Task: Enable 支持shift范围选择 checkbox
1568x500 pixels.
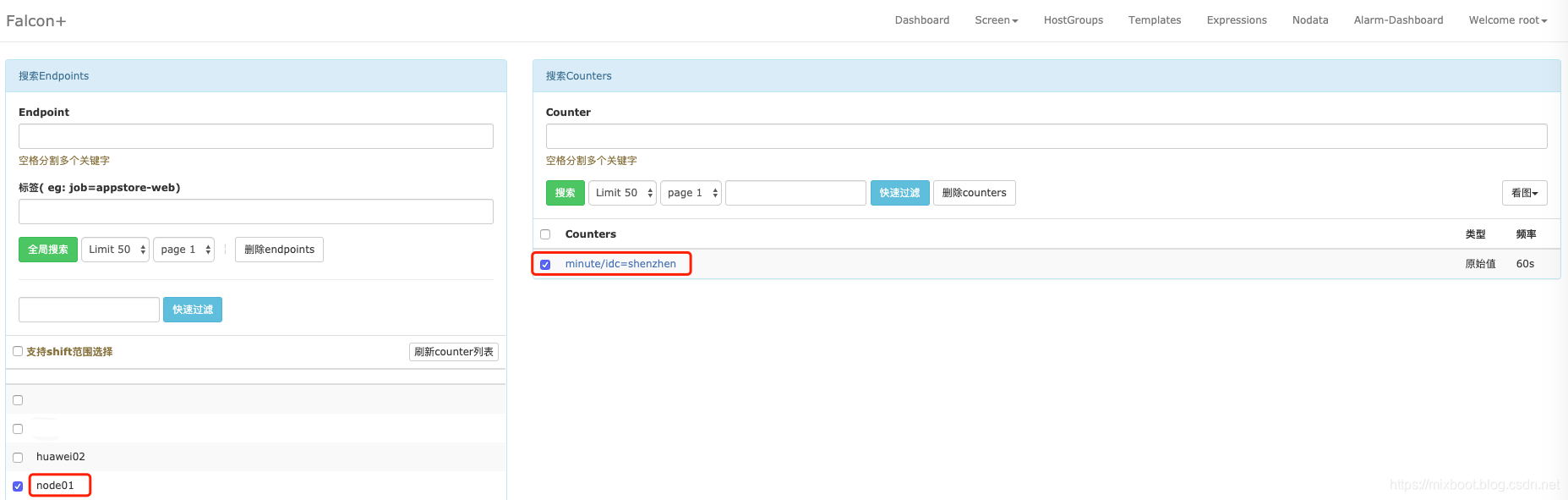Action: pyautogui.click(x=18, y=351)
